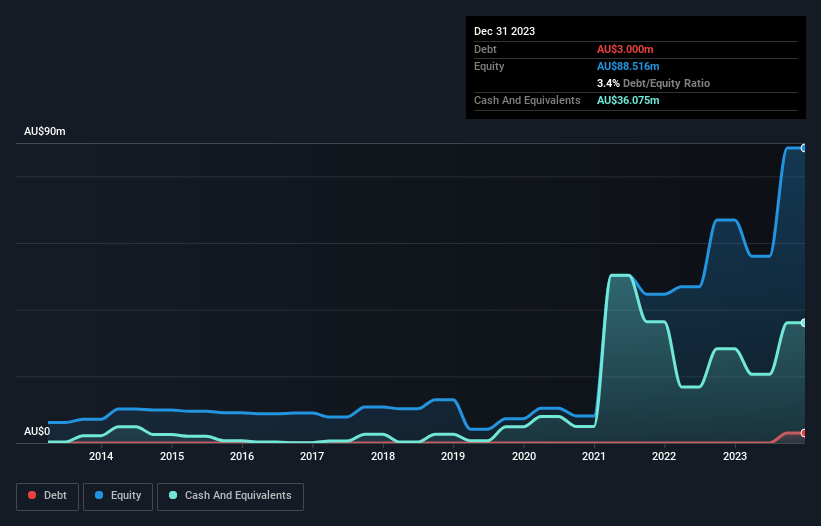
Task: Click the 2019 x-axis label
Action: coord(453,456)
